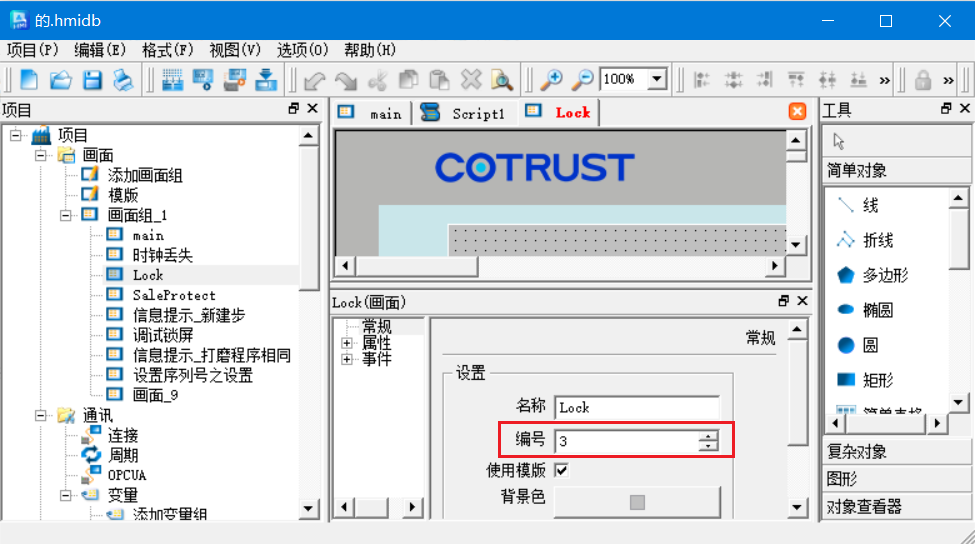
Task: Click the Find magnifier-on-page icon
Action: [x=502, y=80]
